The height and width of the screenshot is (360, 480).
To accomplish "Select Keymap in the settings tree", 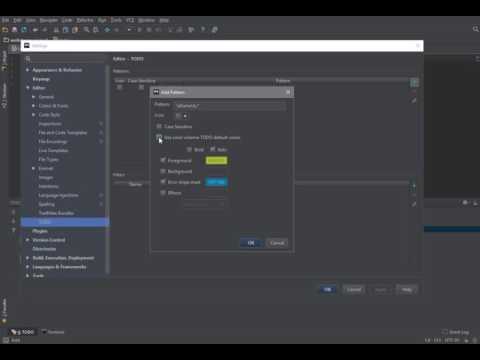I will coord(41,79).
